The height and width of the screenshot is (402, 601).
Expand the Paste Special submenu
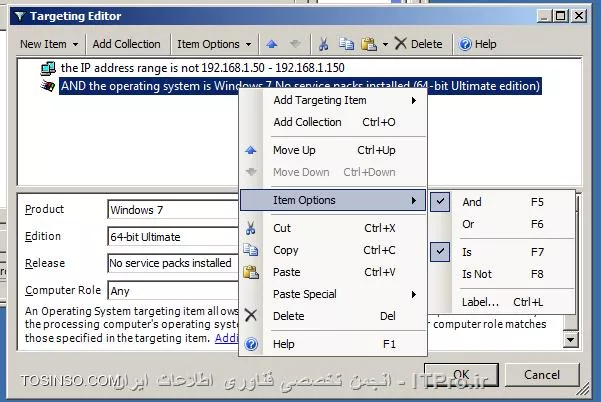coord(333,294)
